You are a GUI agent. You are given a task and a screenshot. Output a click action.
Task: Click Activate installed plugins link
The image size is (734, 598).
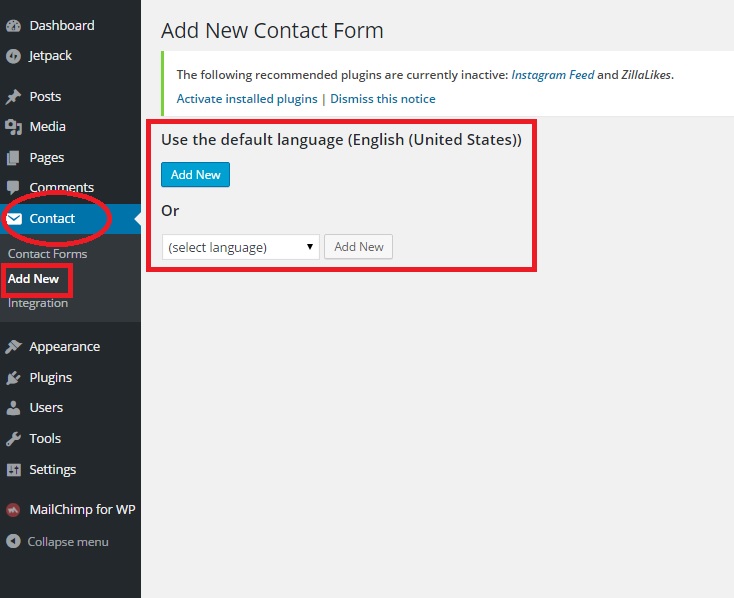[x=247, y=99]
